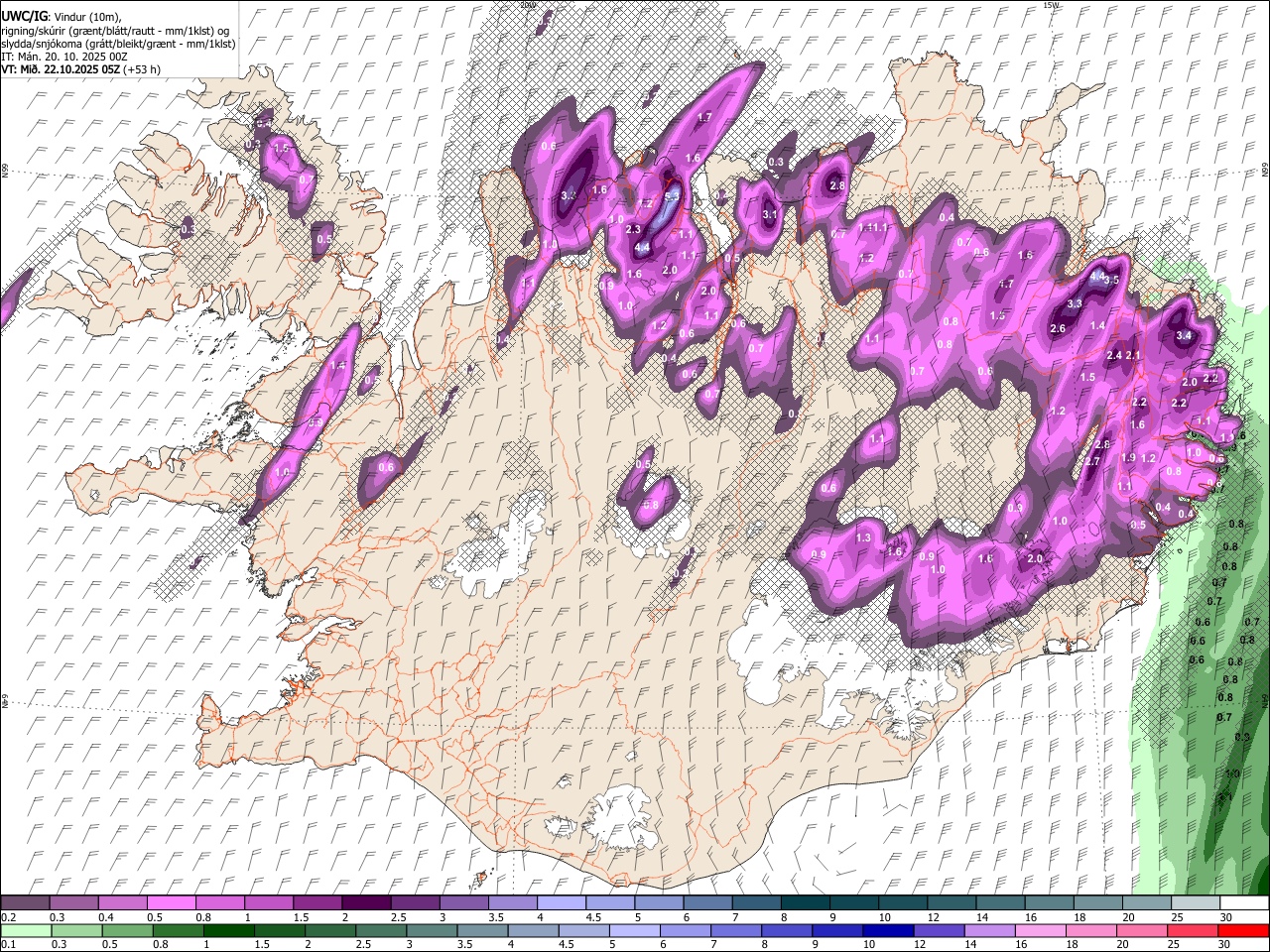This screenshot has height=952, width=1270.
Task: Click the 15W longitude label at top edge
Action: (1051, 5)
